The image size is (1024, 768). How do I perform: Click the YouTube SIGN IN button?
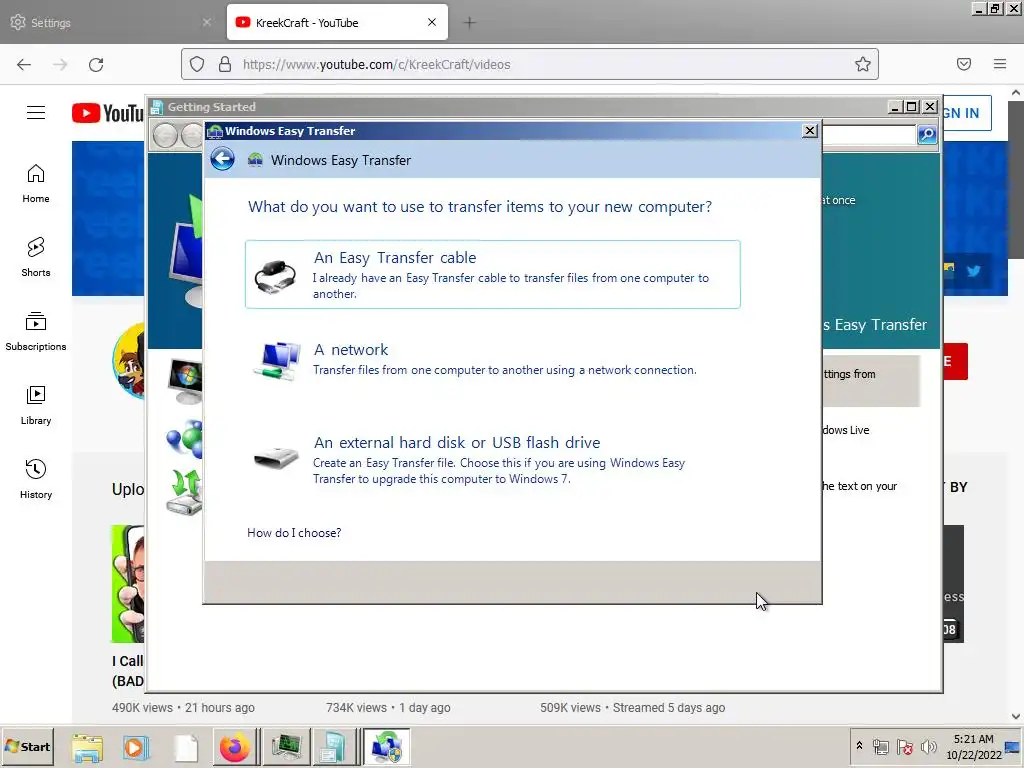pos(967,113)
